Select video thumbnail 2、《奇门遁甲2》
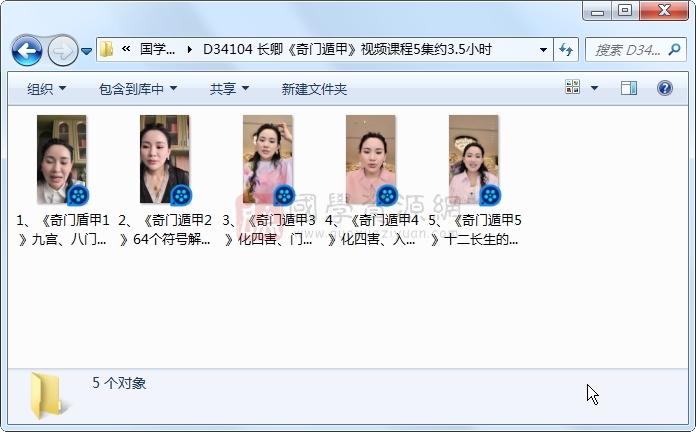The width and height of the screenshot is (696, 432). pyautogui.click(x=165, y=159)
